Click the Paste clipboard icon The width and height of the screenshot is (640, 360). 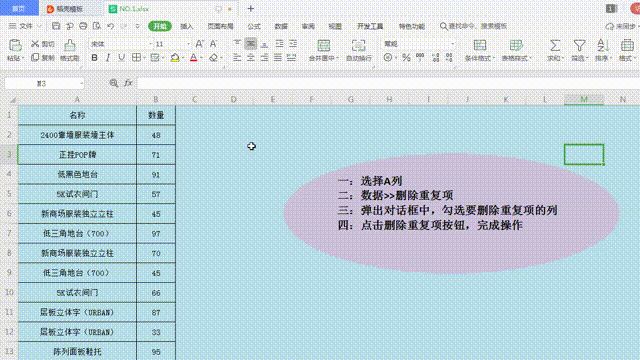click(15, 45)
